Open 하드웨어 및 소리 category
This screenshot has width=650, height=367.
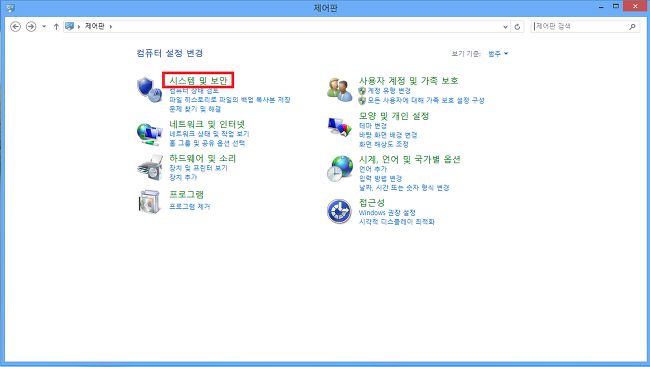tap(202, 158)
